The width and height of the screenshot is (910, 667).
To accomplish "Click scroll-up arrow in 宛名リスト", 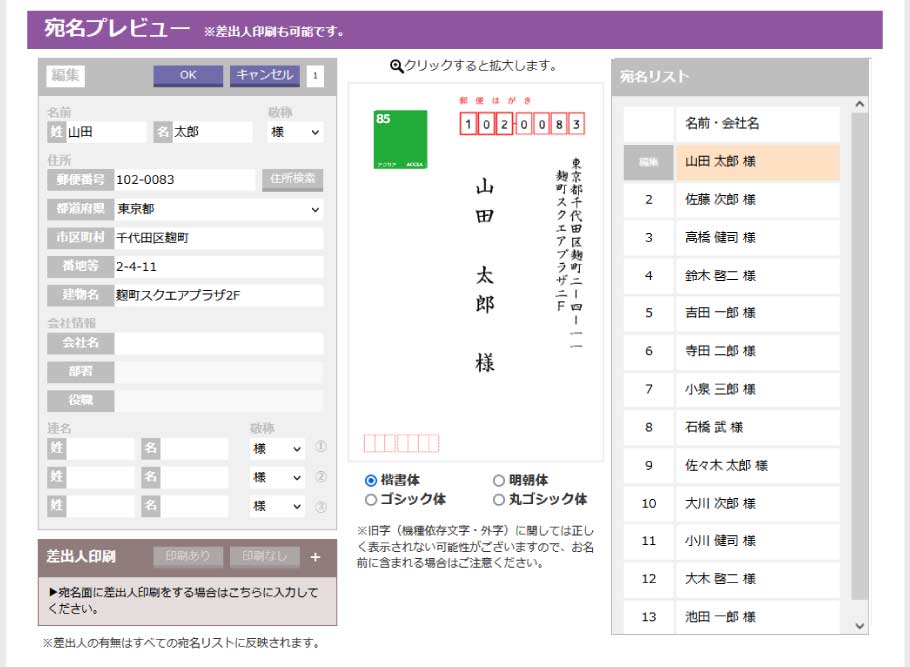I will click(859, 104).
